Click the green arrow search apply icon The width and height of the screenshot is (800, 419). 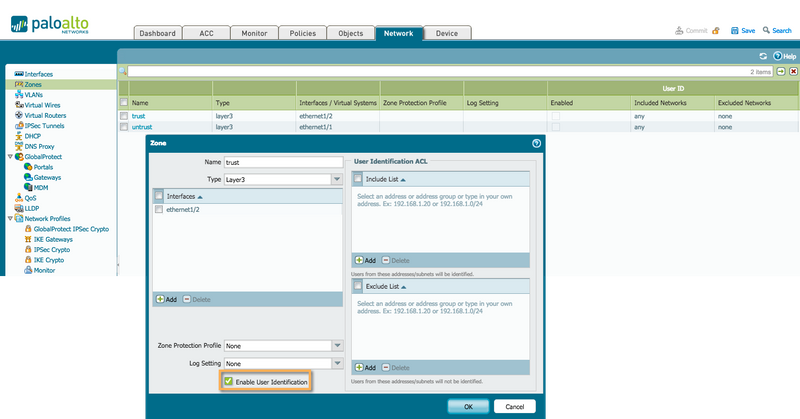click(781, 71)
